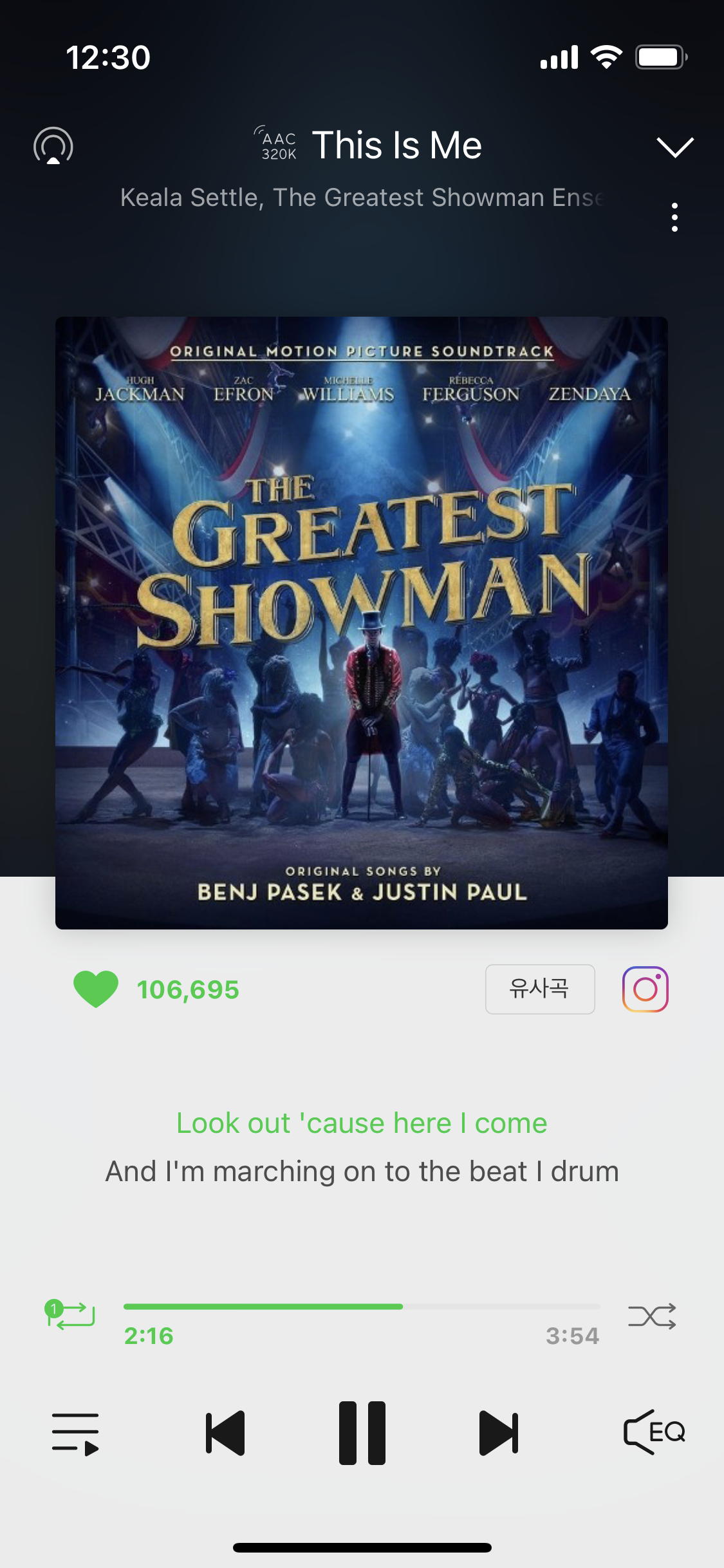Image resolution: width=724 pixels, height=1568 pixels.
Task: Open the three-dot more options menu
Action: pos(674,218)
